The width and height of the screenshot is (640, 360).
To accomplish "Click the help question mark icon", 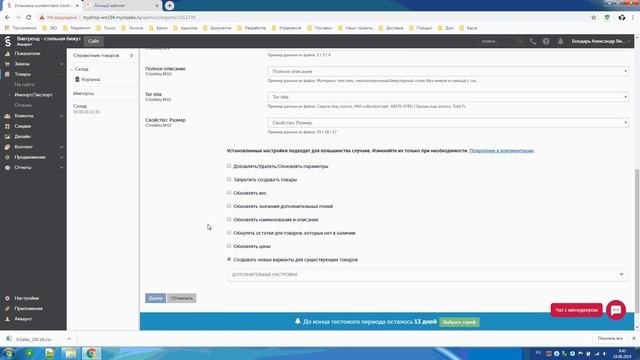I will (x=546, y=41).
